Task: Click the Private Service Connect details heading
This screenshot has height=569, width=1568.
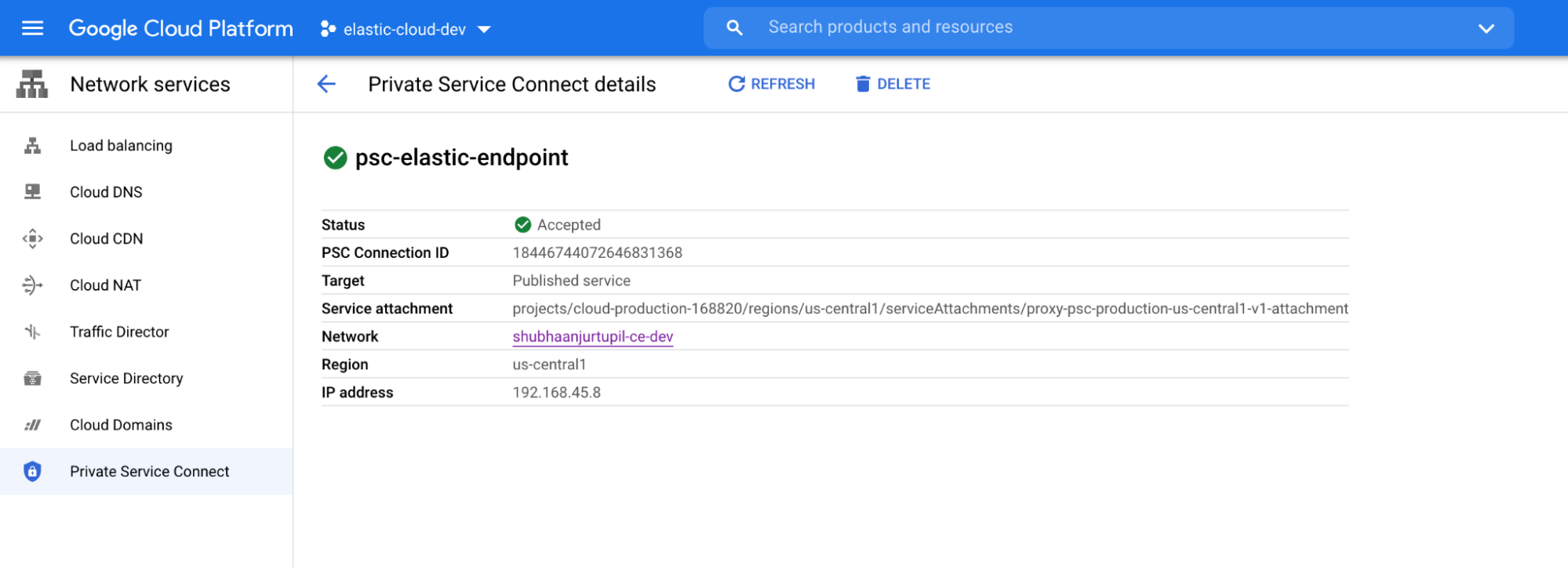Action: click(x=512, y=84)
